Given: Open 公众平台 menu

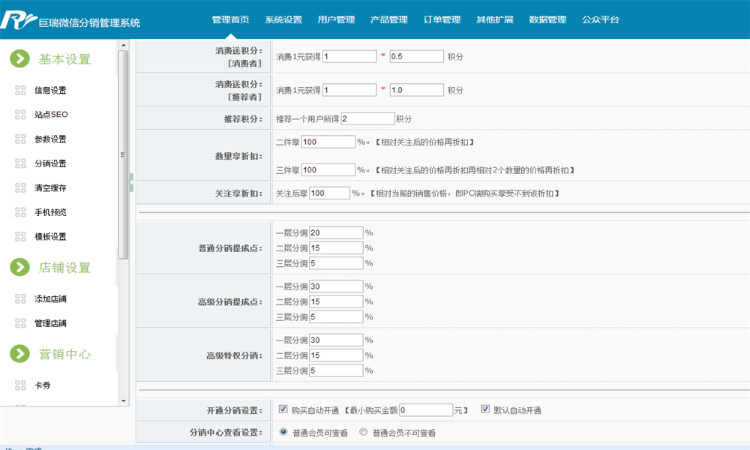Looking at the screenshot, I should point(601,20).
